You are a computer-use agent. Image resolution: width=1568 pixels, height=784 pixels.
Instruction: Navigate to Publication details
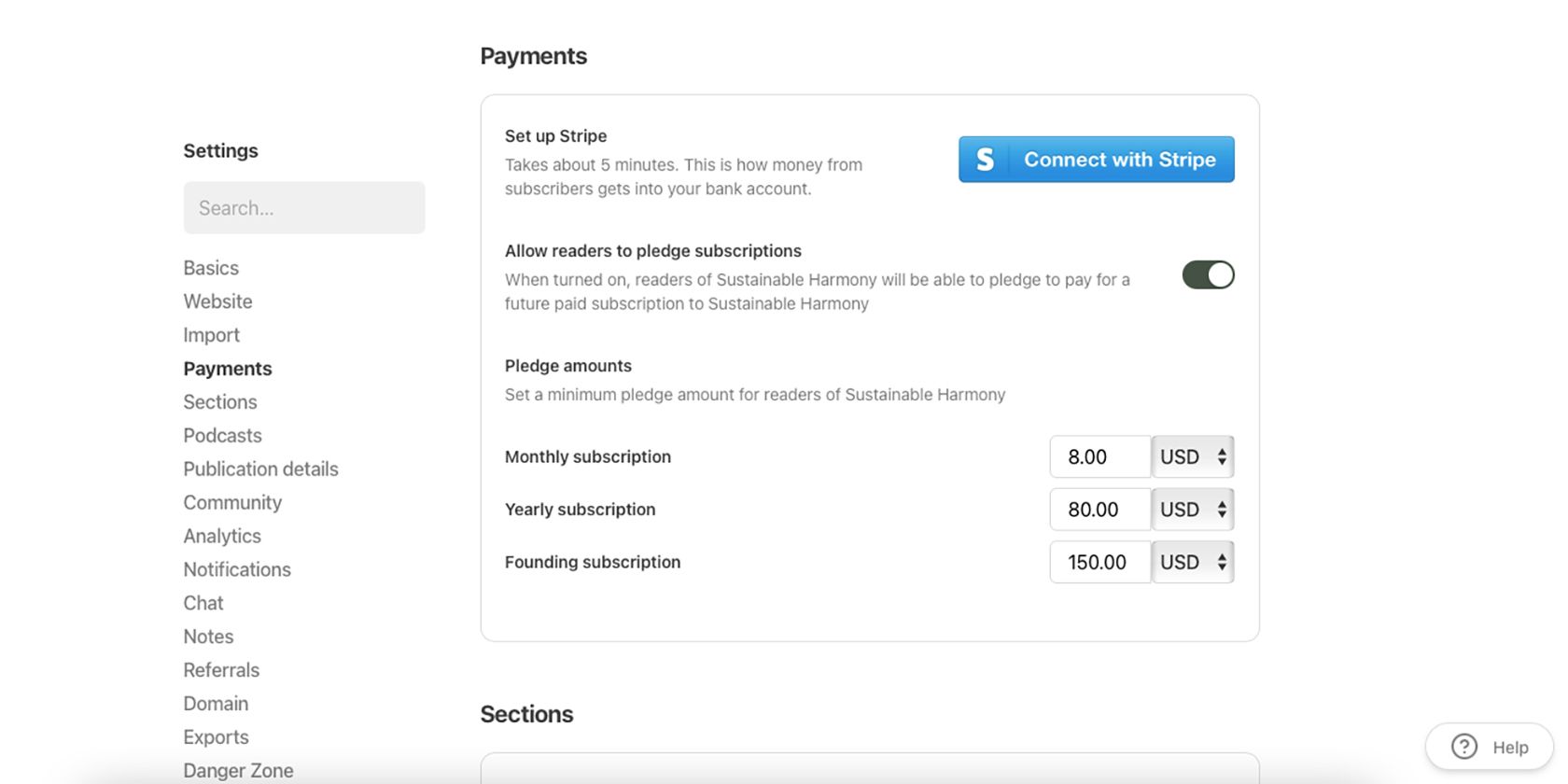(260, 469)
